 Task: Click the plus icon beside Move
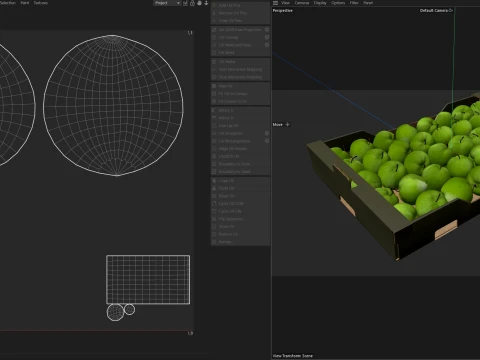coord(287,124)
